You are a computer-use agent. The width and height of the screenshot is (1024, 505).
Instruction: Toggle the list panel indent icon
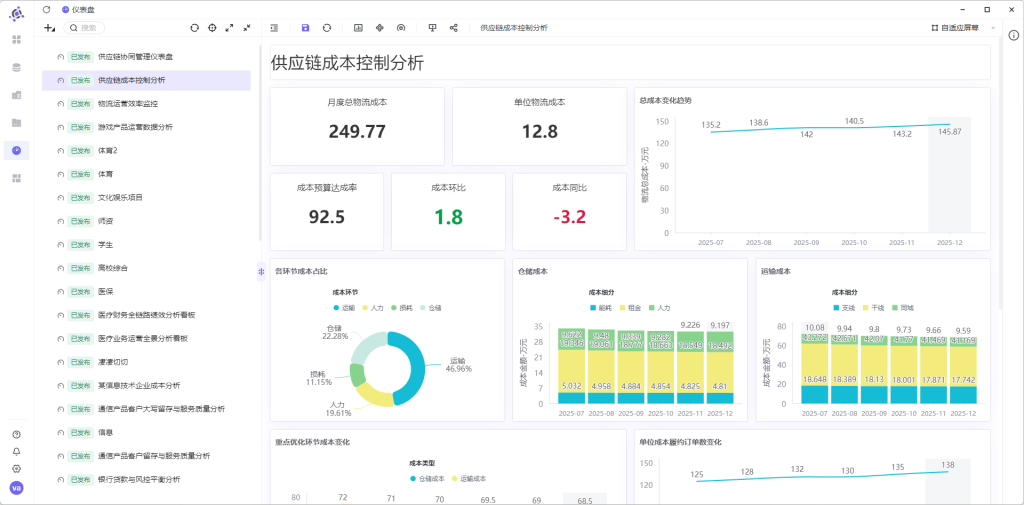(x=274, y=28)
